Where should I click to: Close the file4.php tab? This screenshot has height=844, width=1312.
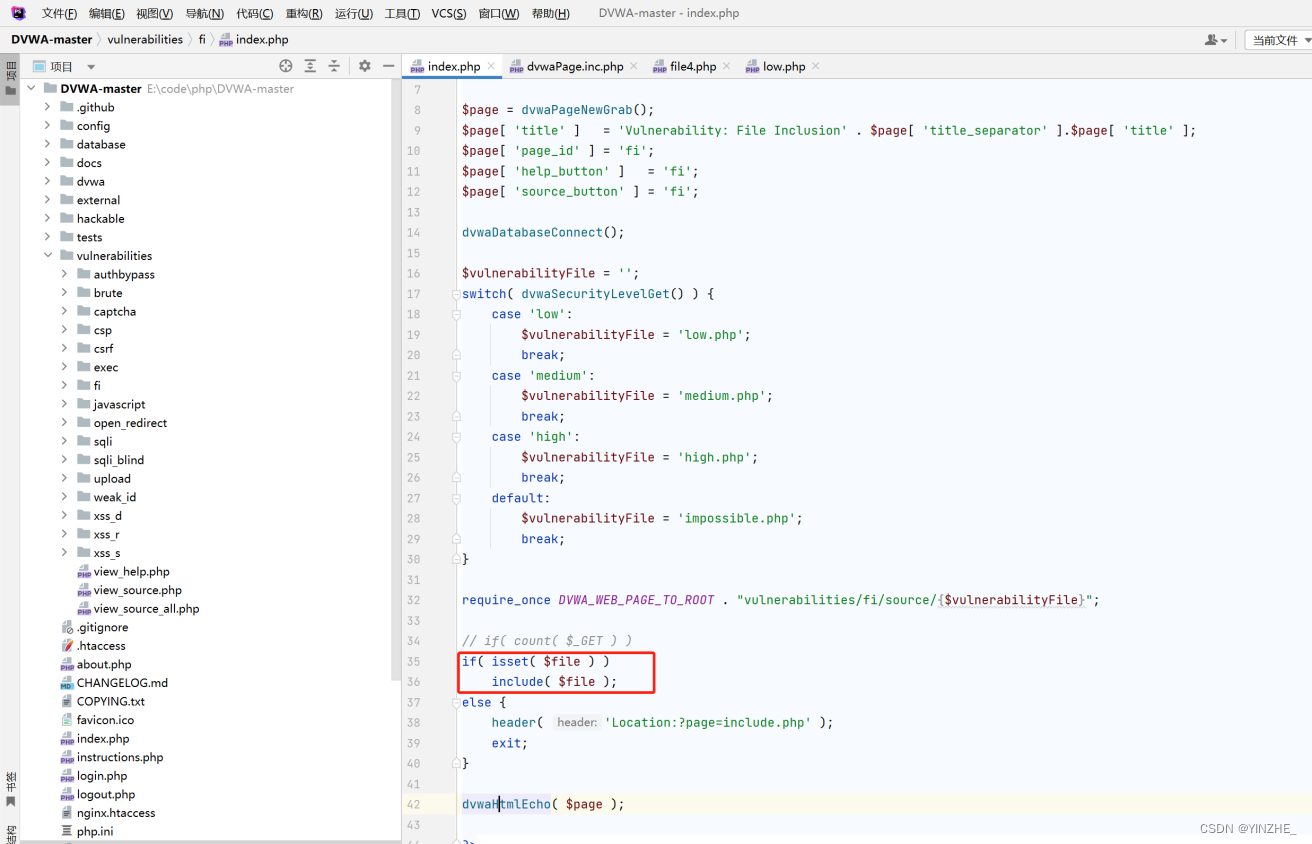pos(726,66)
